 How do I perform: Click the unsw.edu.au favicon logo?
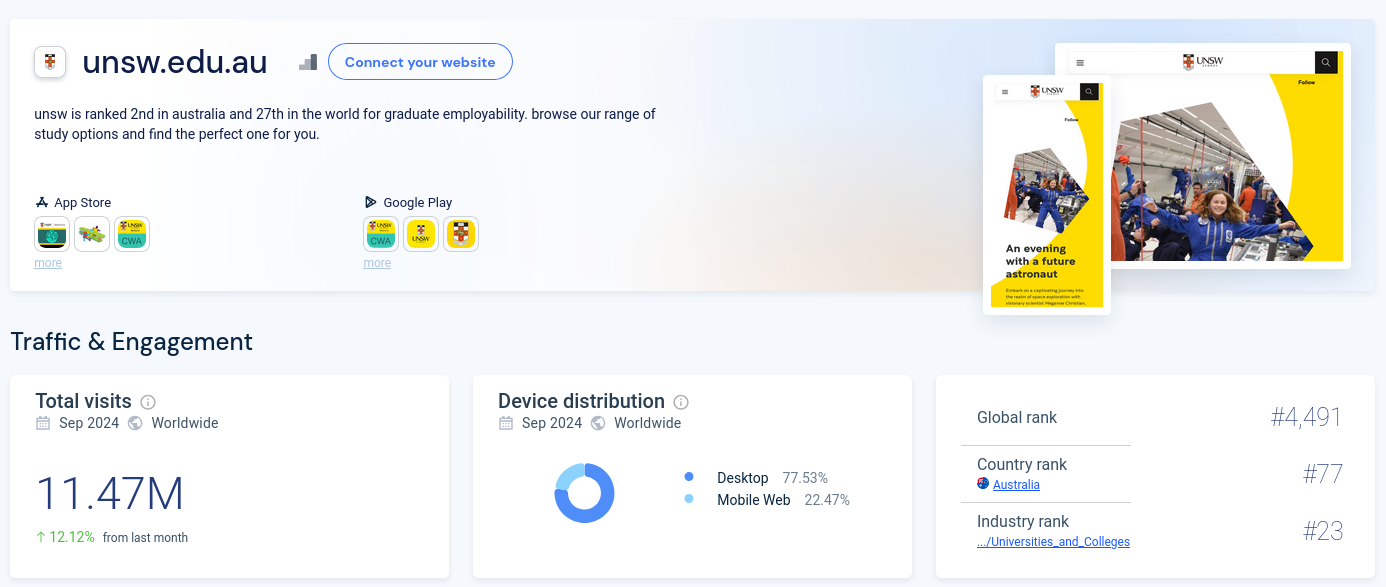50,62
